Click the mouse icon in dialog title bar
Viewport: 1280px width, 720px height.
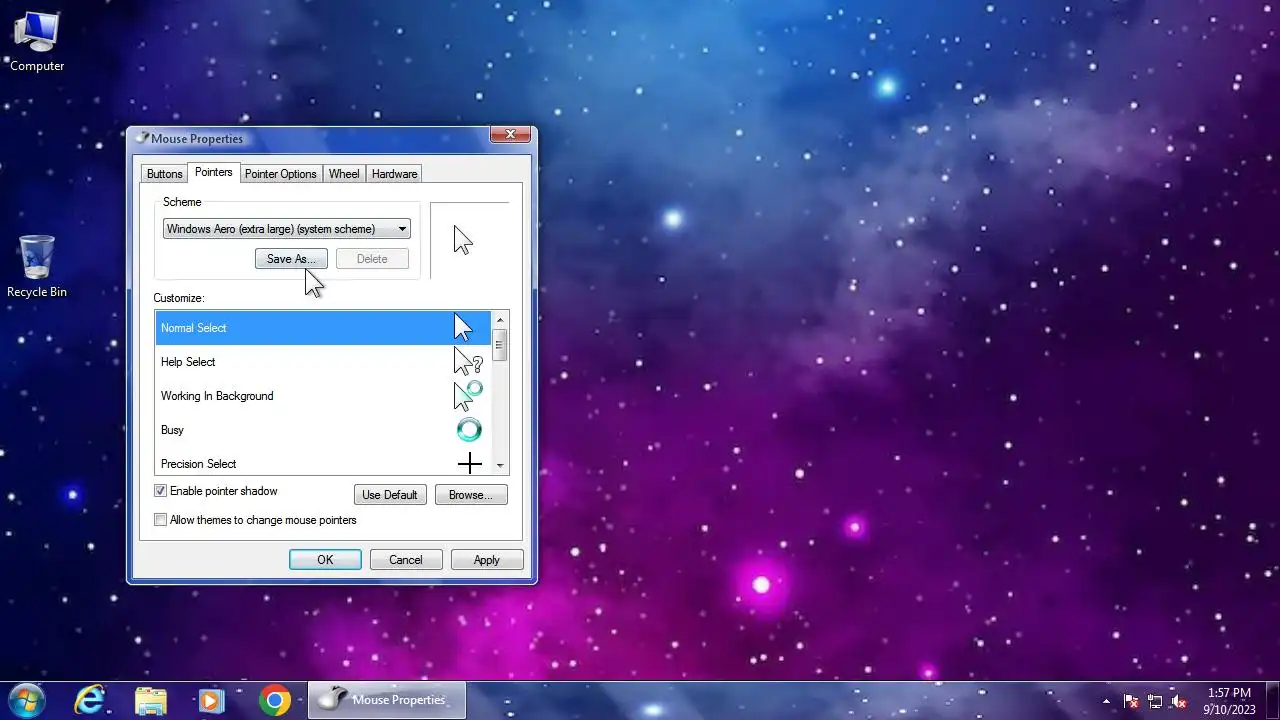pyautogui.click(x=142, y=138)
